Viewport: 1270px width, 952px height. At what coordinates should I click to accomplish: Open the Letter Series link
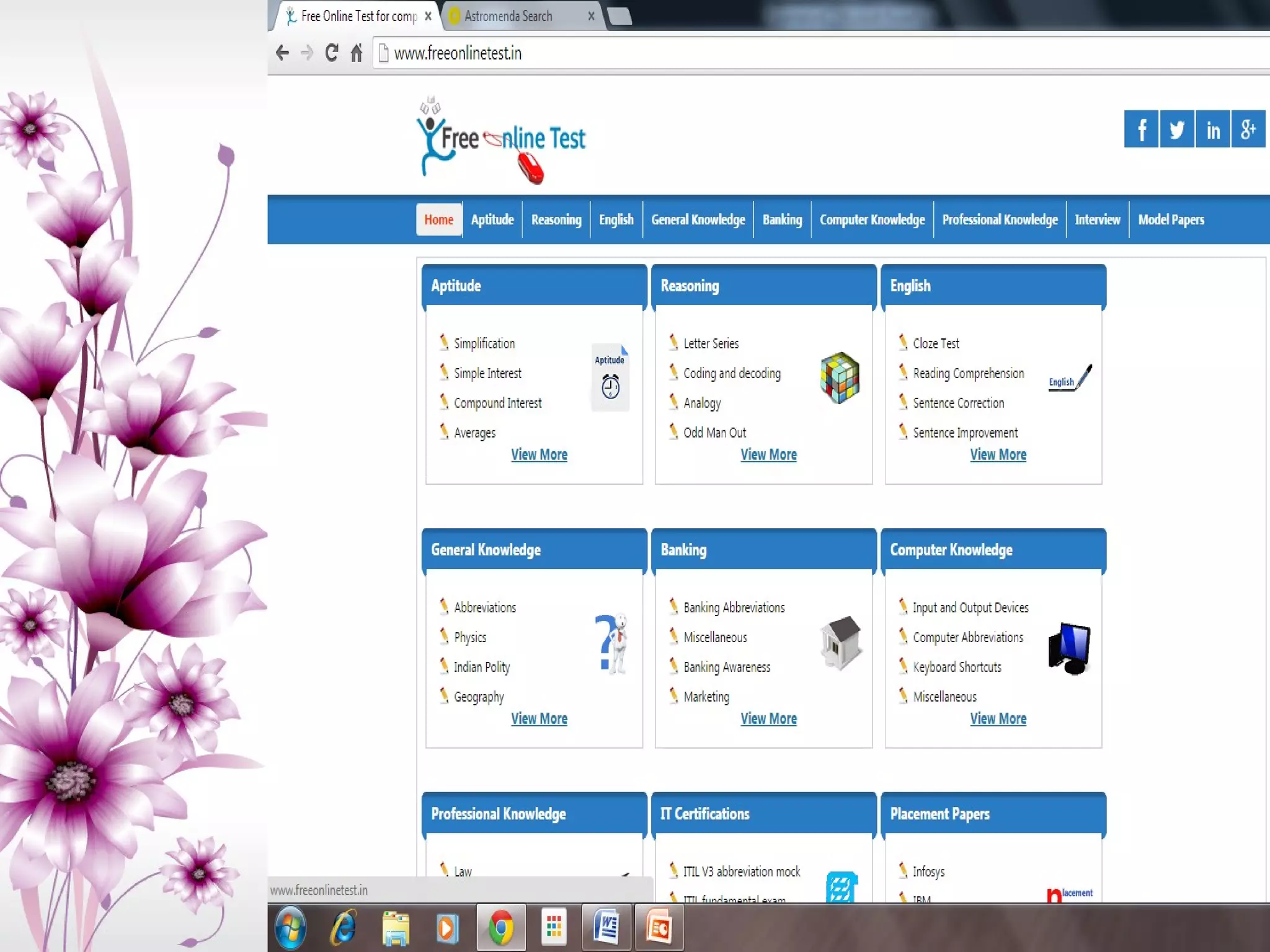711,343
